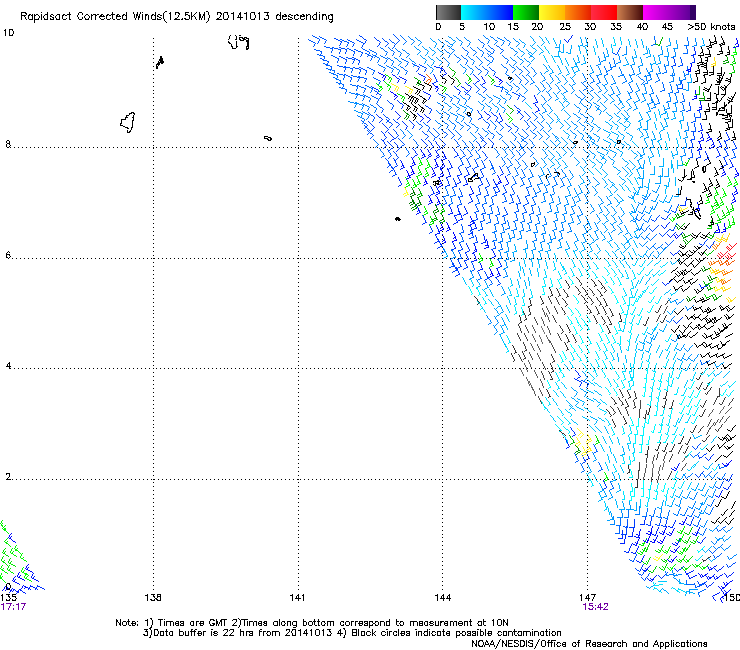Click the legend's '40' knots label
This screenshot has width=740, height=650.
tap(642, 27)
